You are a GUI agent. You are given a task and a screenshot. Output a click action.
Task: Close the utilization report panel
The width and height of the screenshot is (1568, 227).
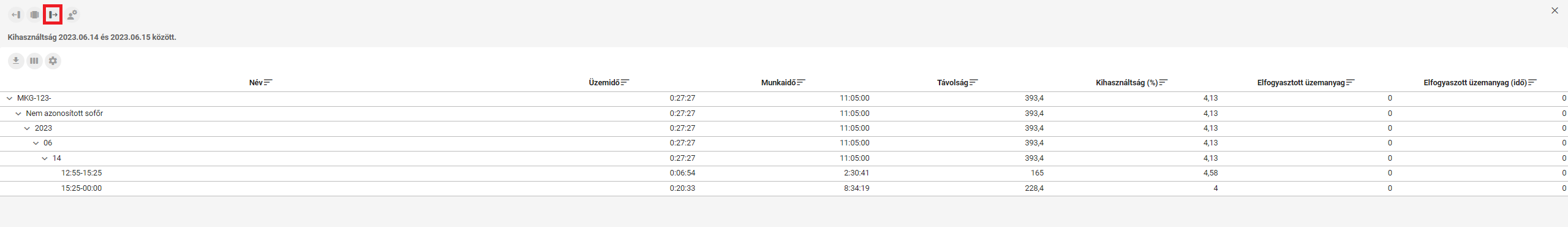pyautogui.click(x=1555, y=10)
